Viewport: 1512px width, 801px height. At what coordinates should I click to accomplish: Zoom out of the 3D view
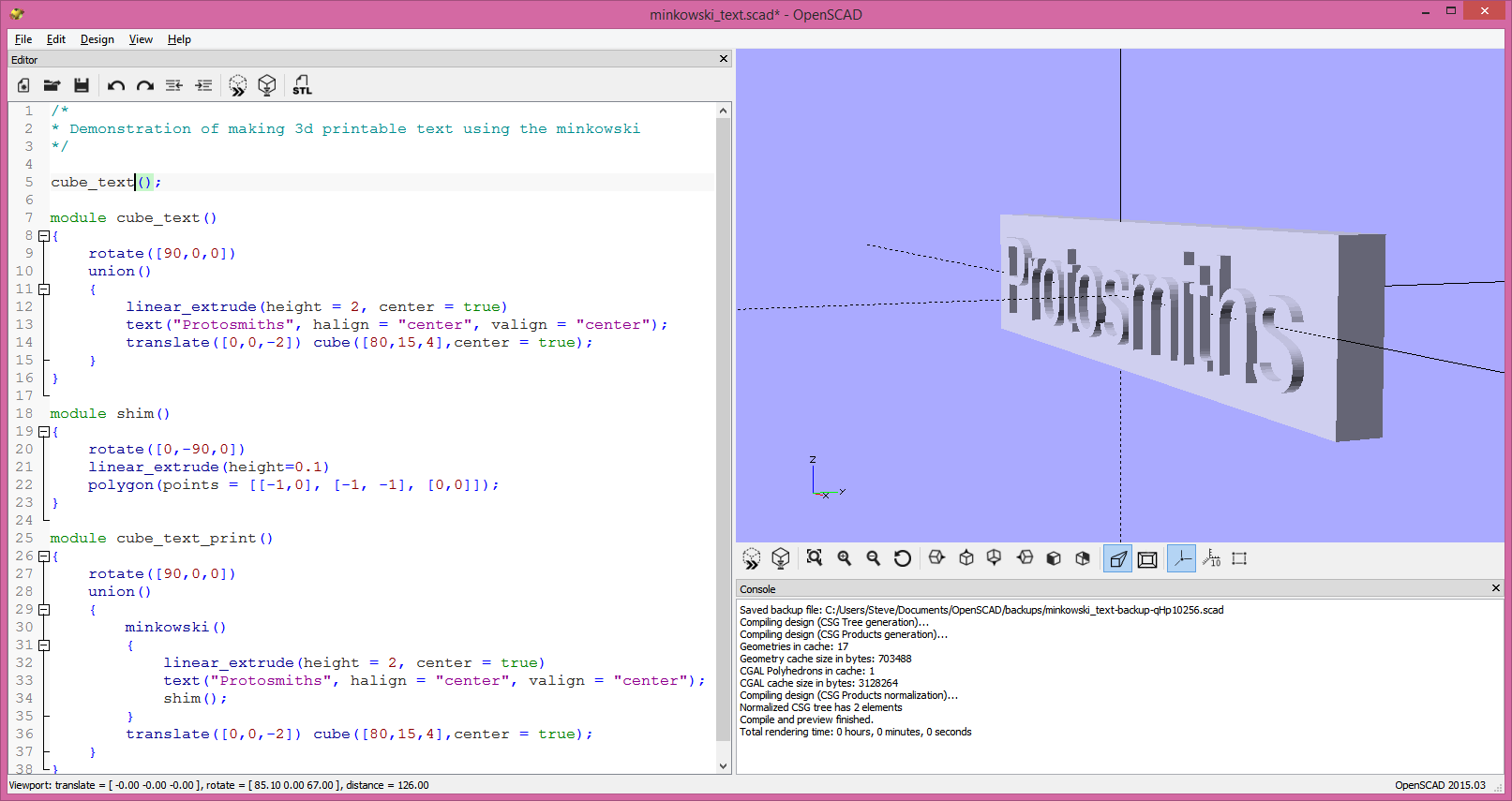[874, 558]
